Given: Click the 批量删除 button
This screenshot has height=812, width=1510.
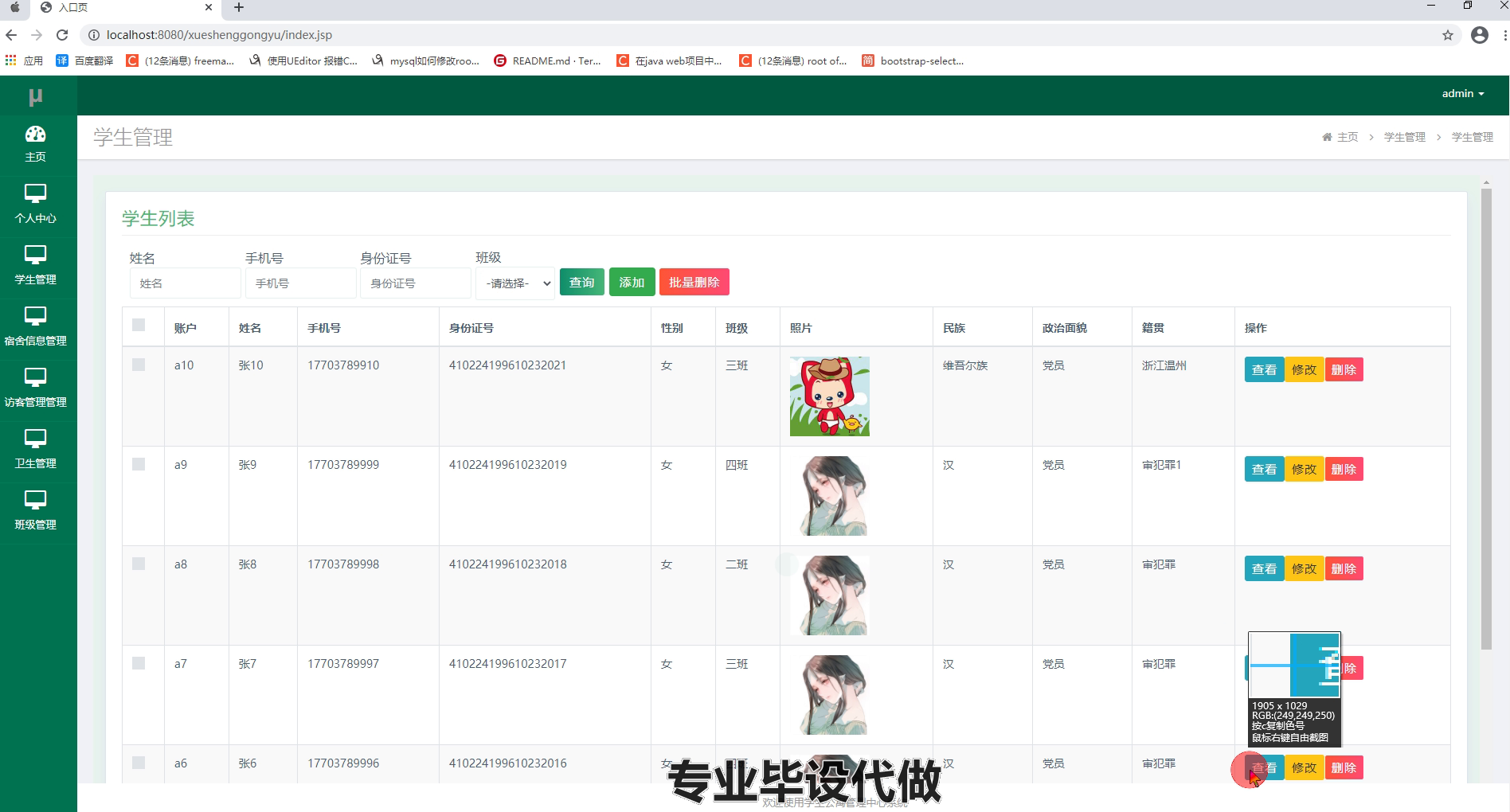Looking at the screenshot, I should point(694,282).
